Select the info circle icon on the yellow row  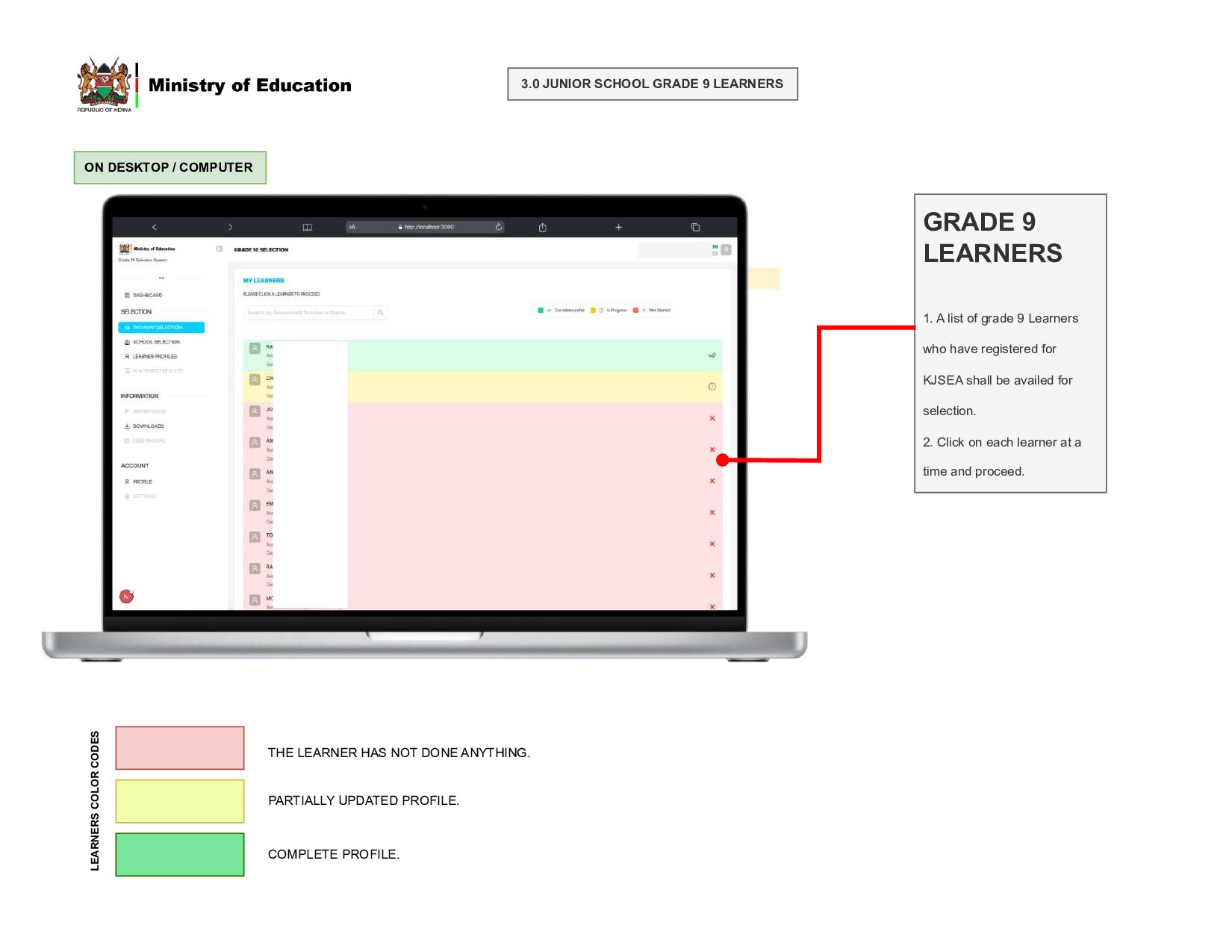(x=712, y=387)
